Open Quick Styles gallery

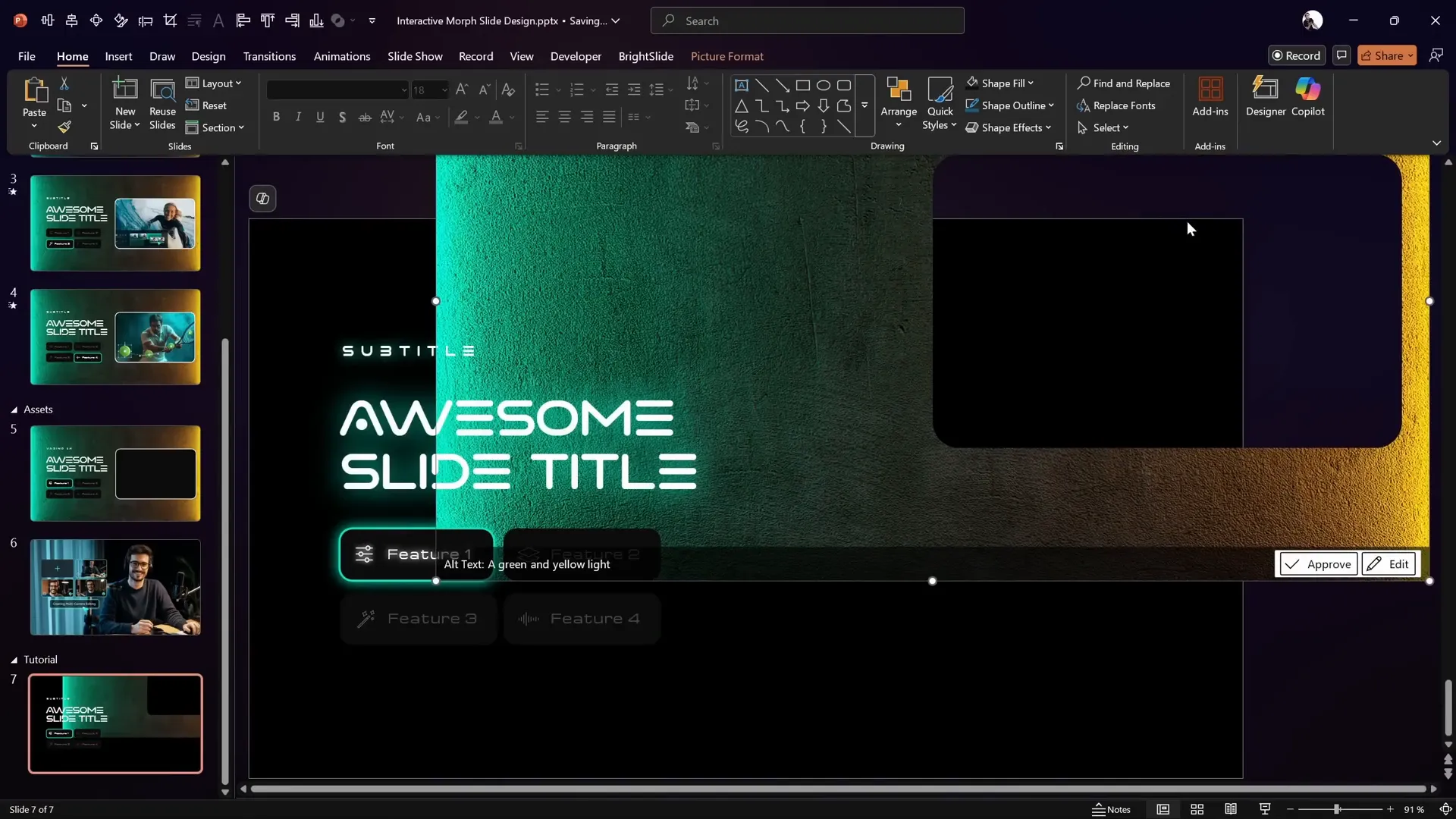pyautogui.click(x=940, y=104)
